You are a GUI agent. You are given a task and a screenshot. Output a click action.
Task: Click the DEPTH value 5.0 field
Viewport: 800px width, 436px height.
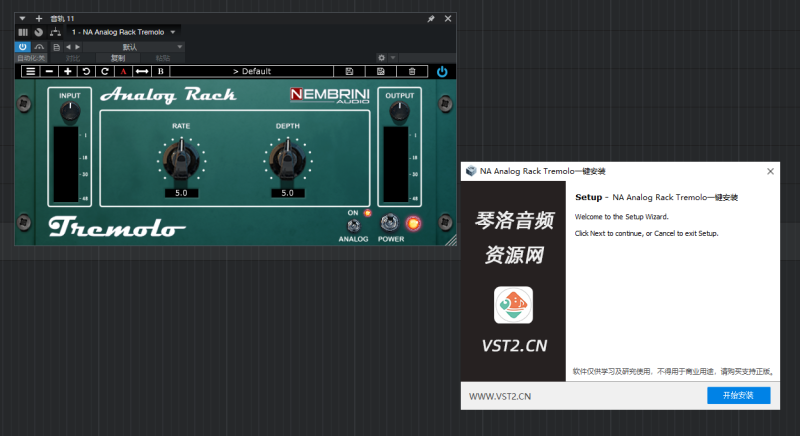point(287,193)
